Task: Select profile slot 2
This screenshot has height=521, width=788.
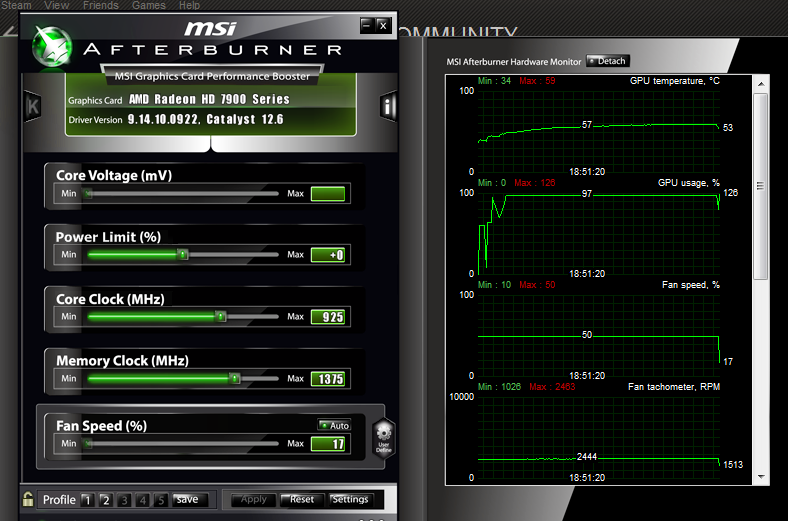Action: [105, 499]
